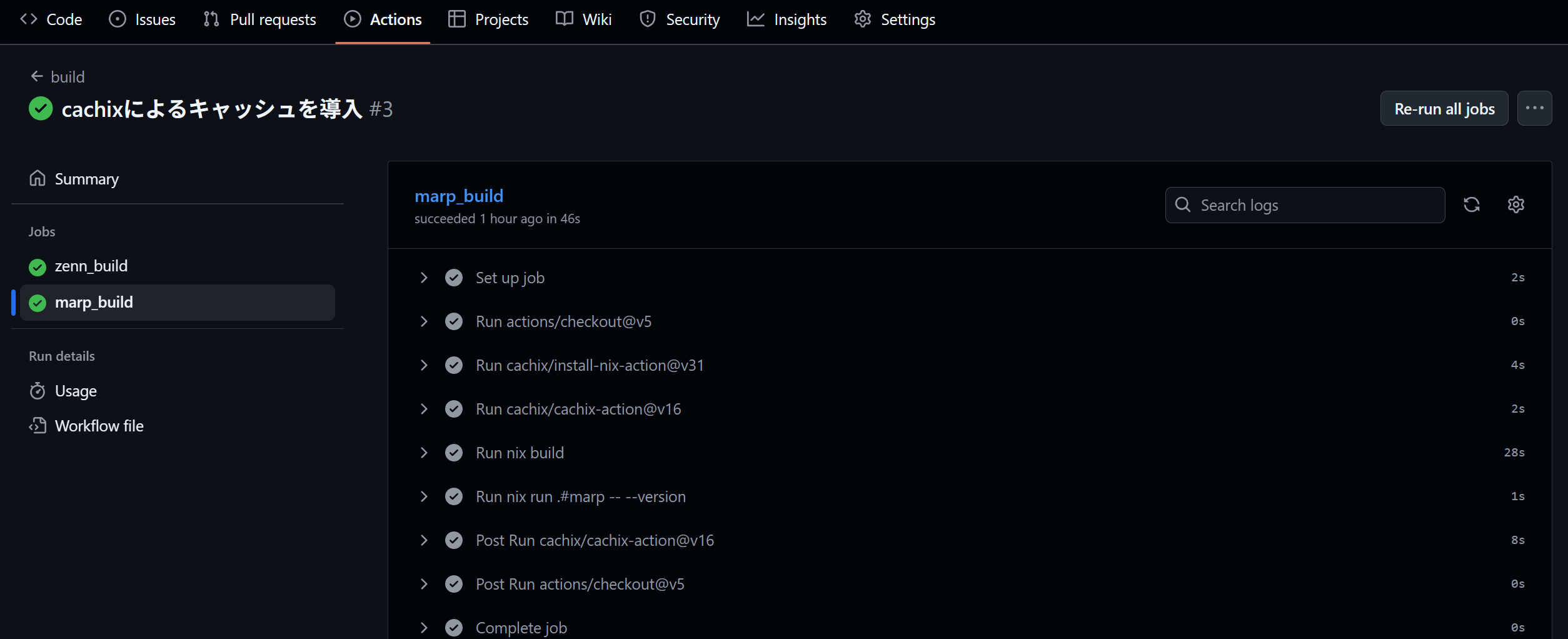
Task: Click the Insights graph icon
Action: tap(756, 19)
